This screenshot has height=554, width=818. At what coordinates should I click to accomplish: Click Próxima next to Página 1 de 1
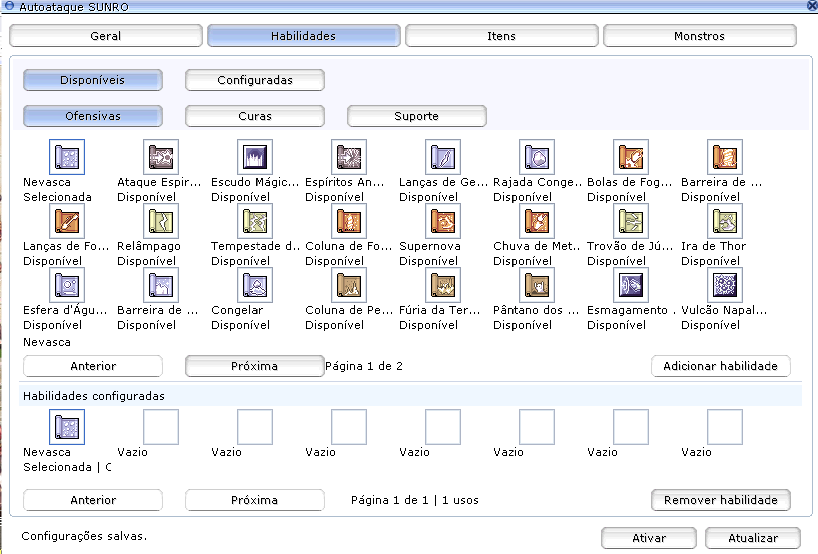(255, 500)
